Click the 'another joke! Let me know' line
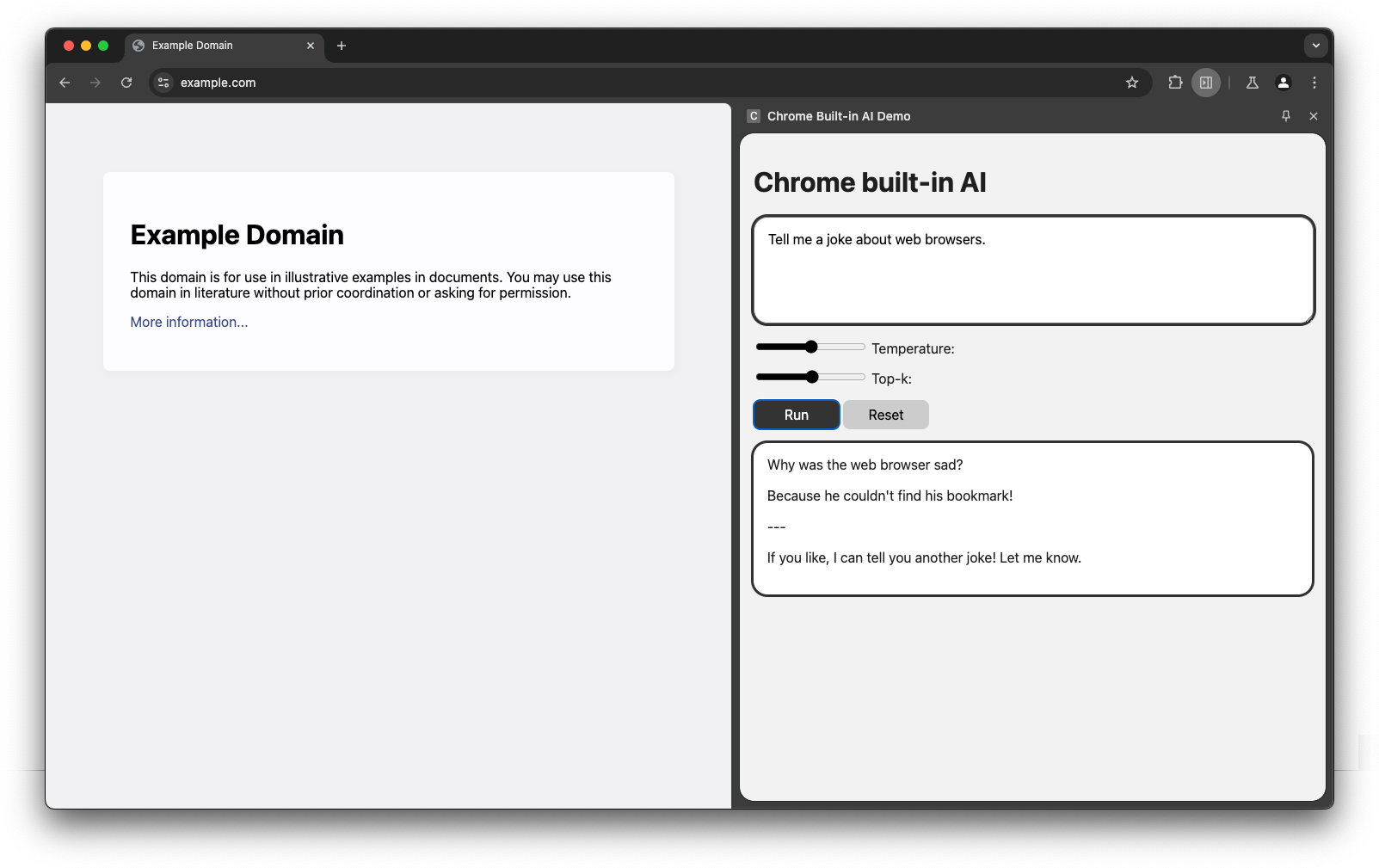Screen dimensions: 1379x868 924,557
